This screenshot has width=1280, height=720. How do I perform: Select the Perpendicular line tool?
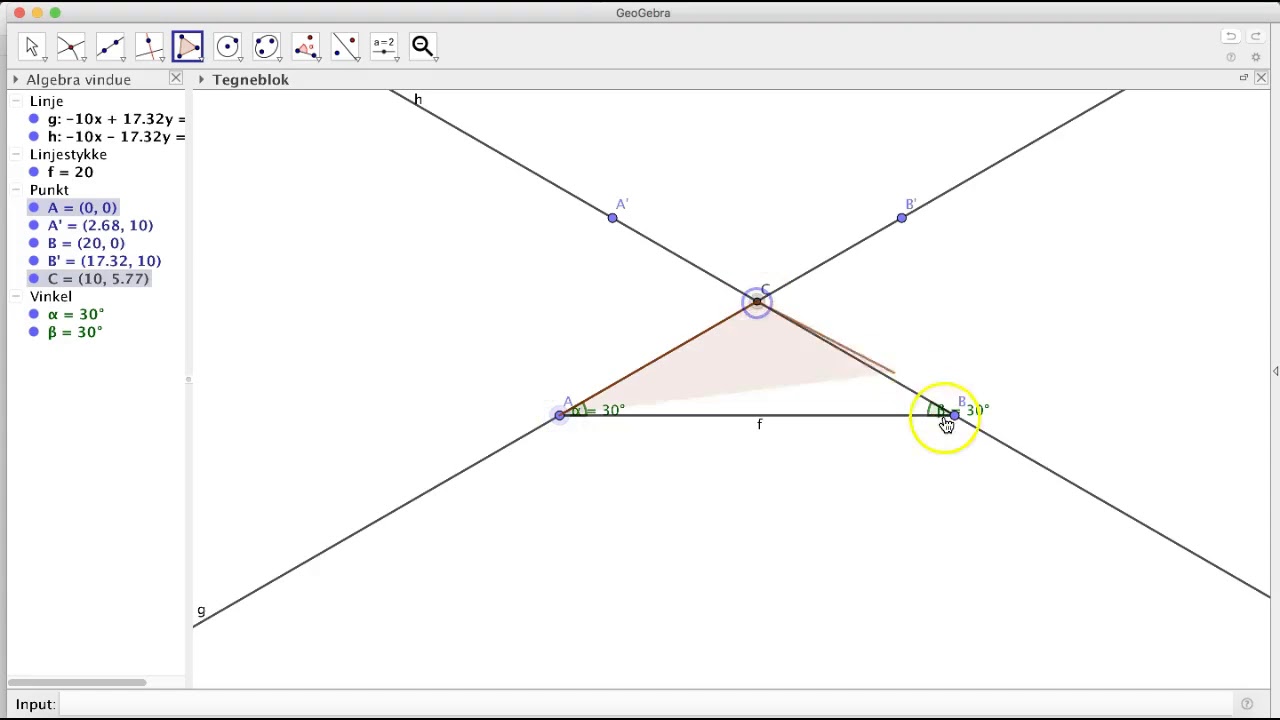click(149, 46)
